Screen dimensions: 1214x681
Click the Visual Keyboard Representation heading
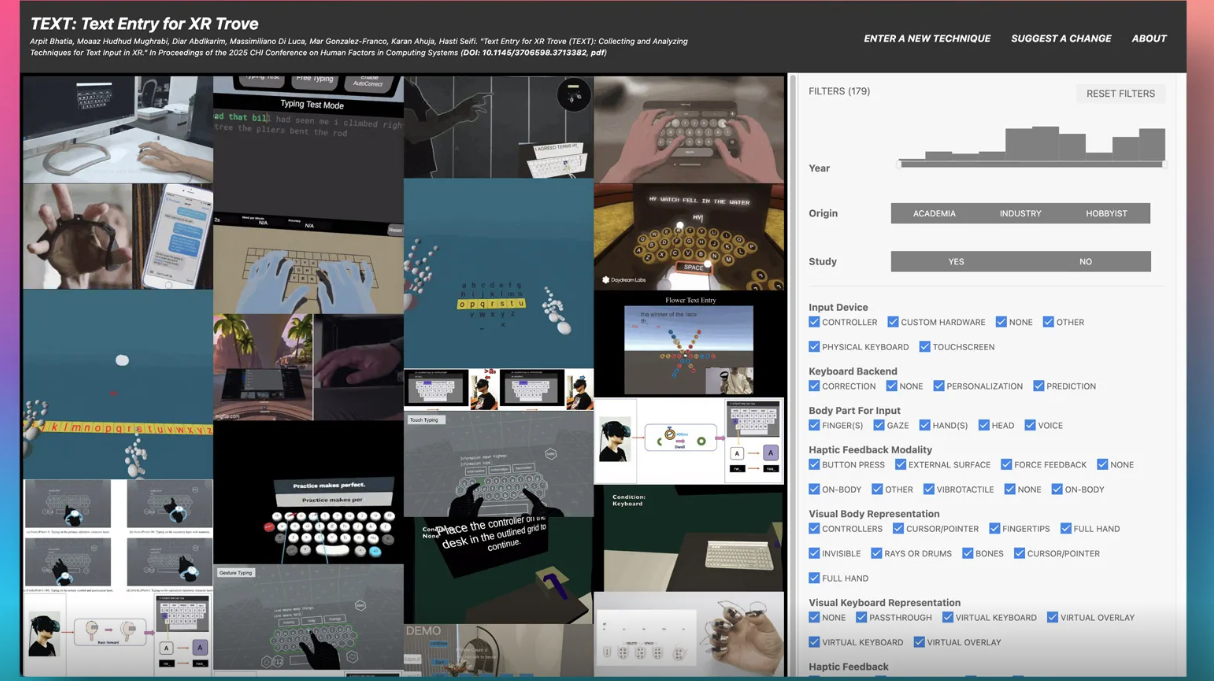884,603
